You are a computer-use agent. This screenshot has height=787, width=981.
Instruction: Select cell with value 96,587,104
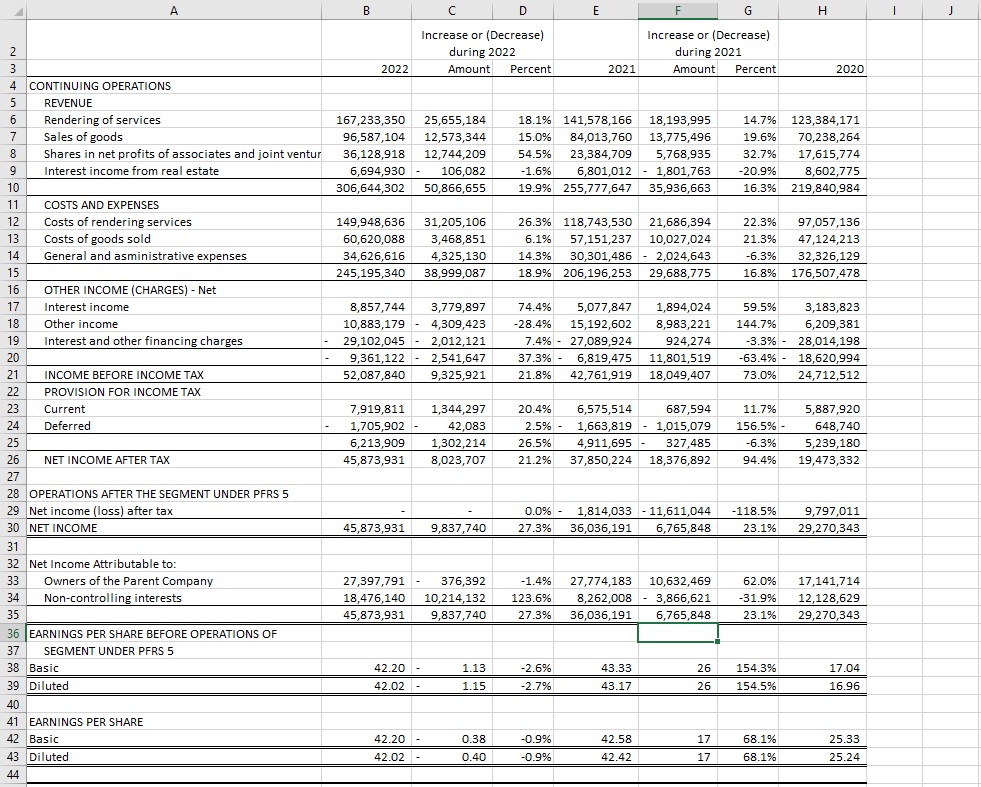pyautogui.click(x=367, y=137)
